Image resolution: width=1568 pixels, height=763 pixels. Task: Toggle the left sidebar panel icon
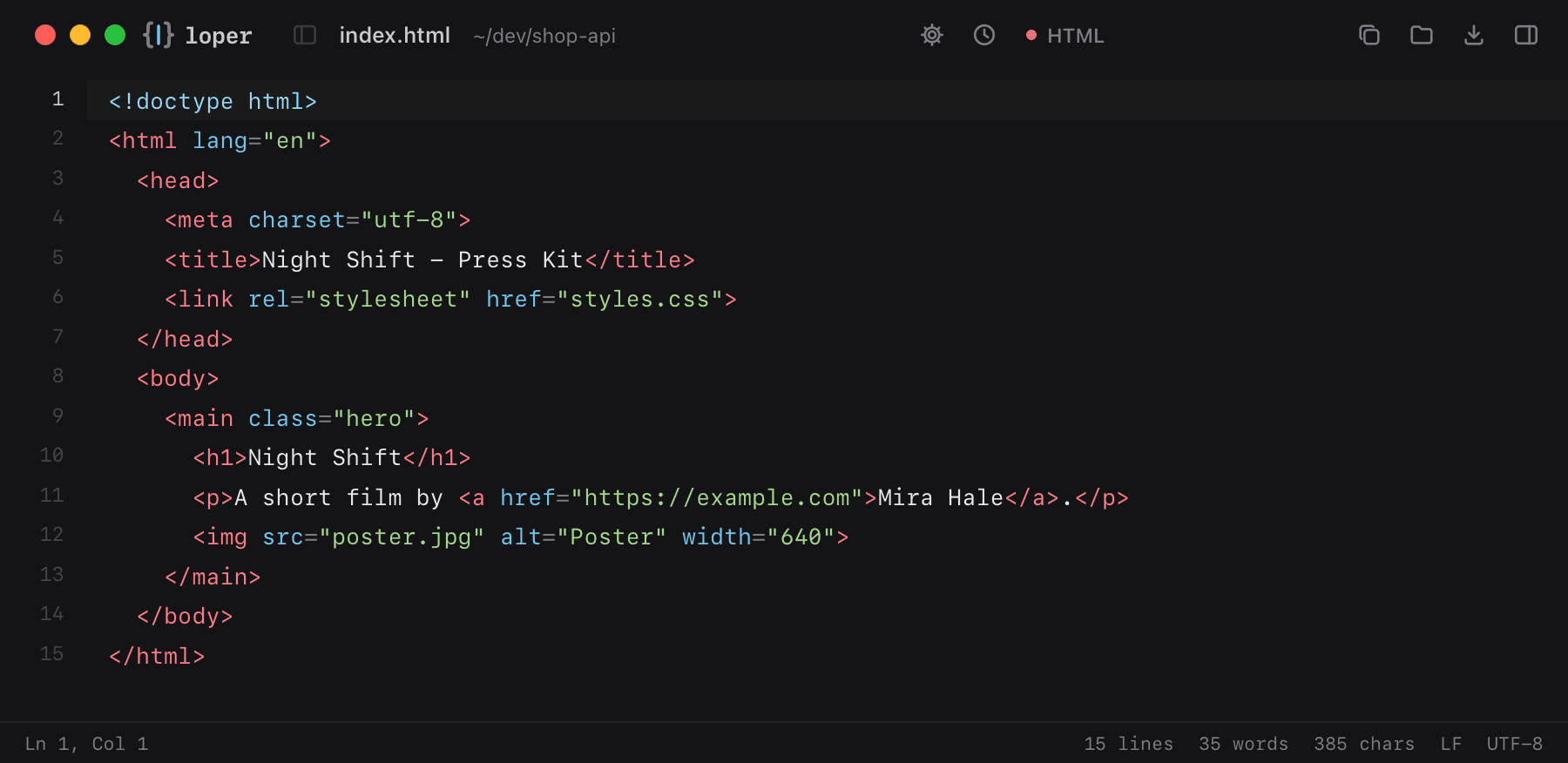(x=305, y=35)
